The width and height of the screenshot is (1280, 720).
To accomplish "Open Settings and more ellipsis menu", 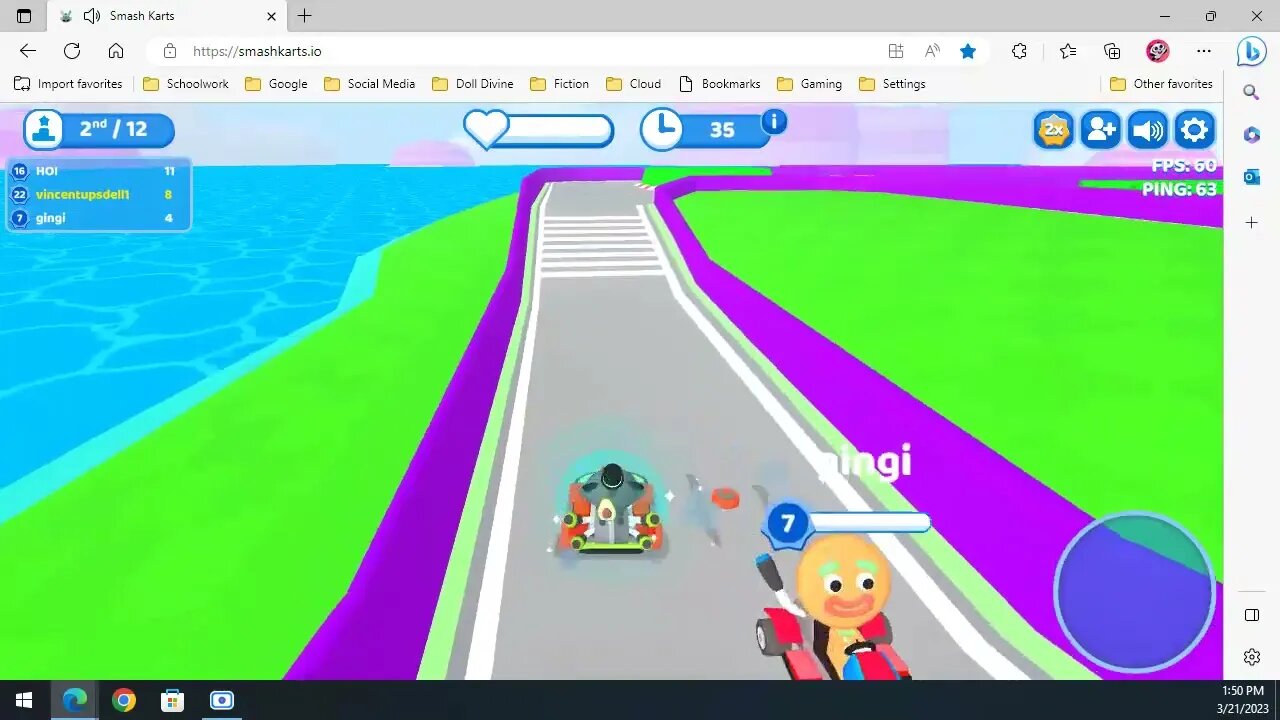I will click(x=1204, y=51).
